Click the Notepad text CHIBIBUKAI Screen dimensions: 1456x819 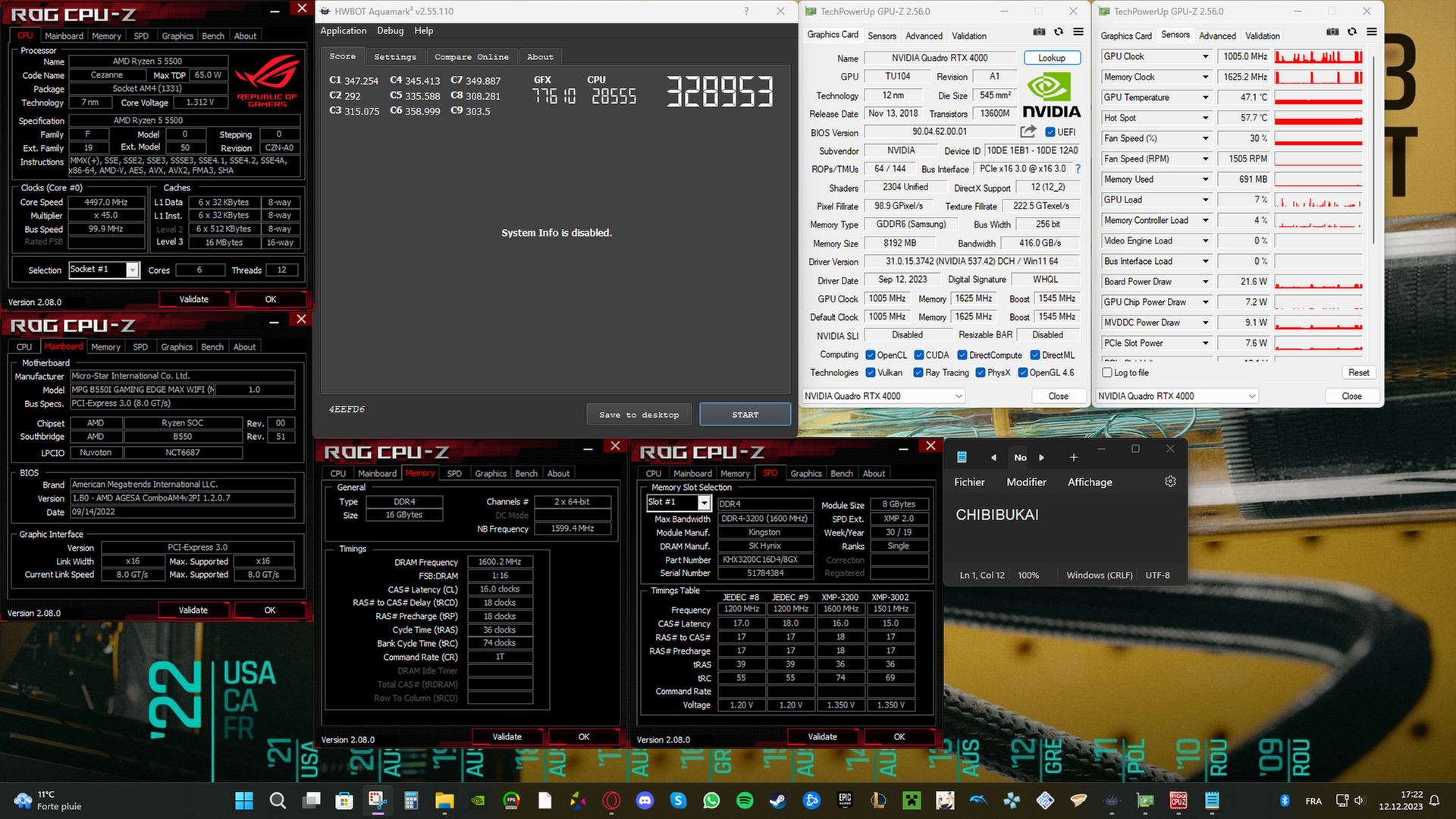coord(997,515)
